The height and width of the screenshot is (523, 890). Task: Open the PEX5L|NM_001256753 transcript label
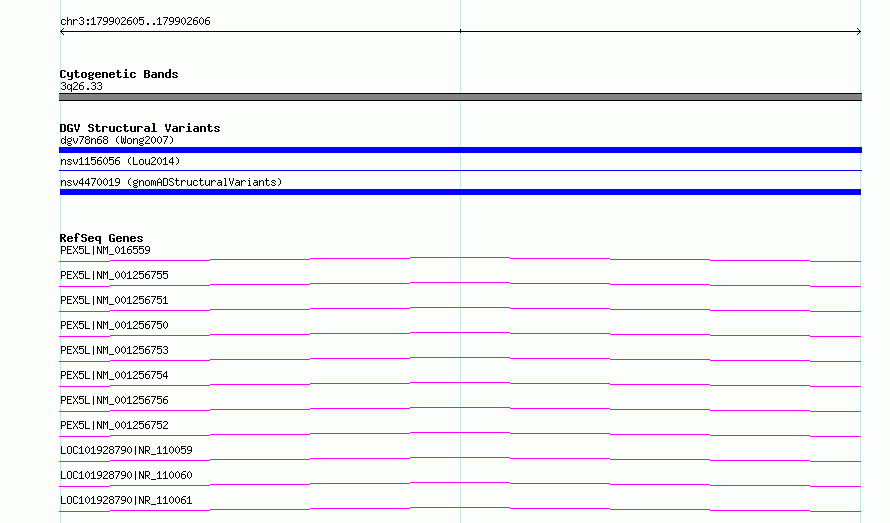click(x=114, y=350)
